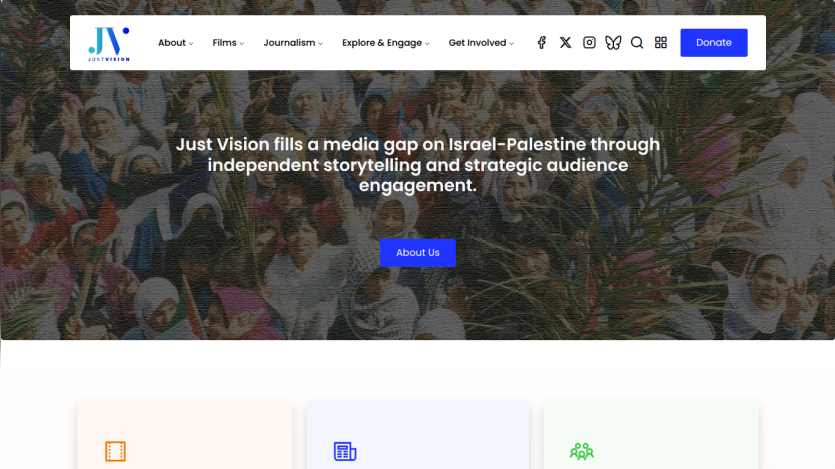This screenshot has height=469, width=835.
Task: Click the hero headline about Israel-Palestine
Action: 418,165
